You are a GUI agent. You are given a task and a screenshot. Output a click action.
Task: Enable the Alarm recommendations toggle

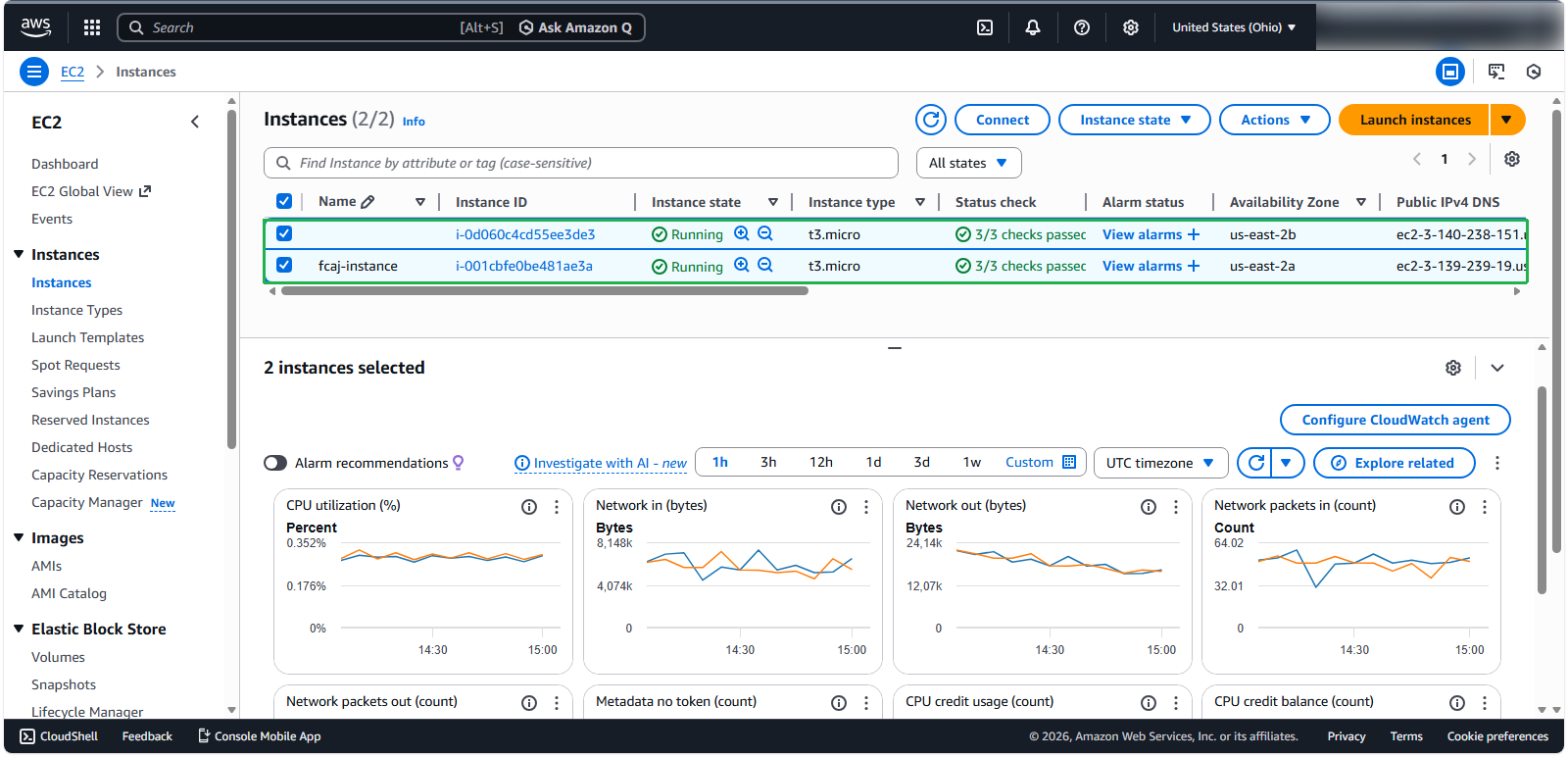tap(275, 463)
